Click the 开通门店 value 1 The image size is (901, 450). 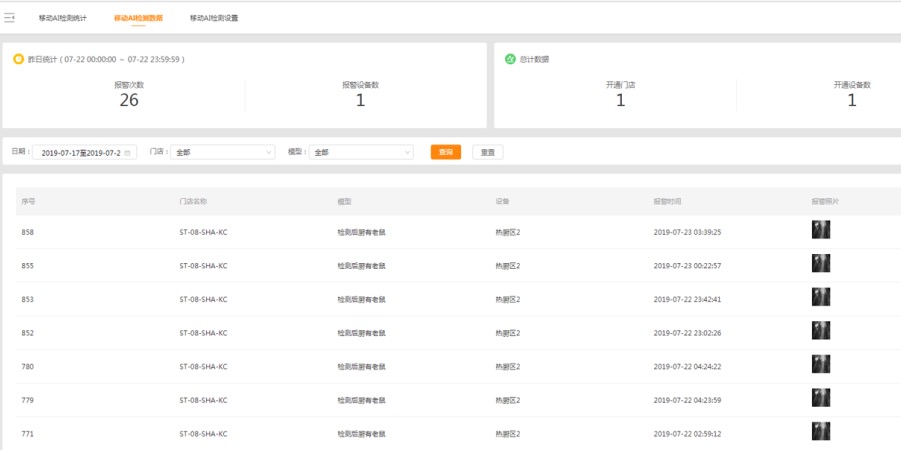pyautogui.click(x=621, y=101)
